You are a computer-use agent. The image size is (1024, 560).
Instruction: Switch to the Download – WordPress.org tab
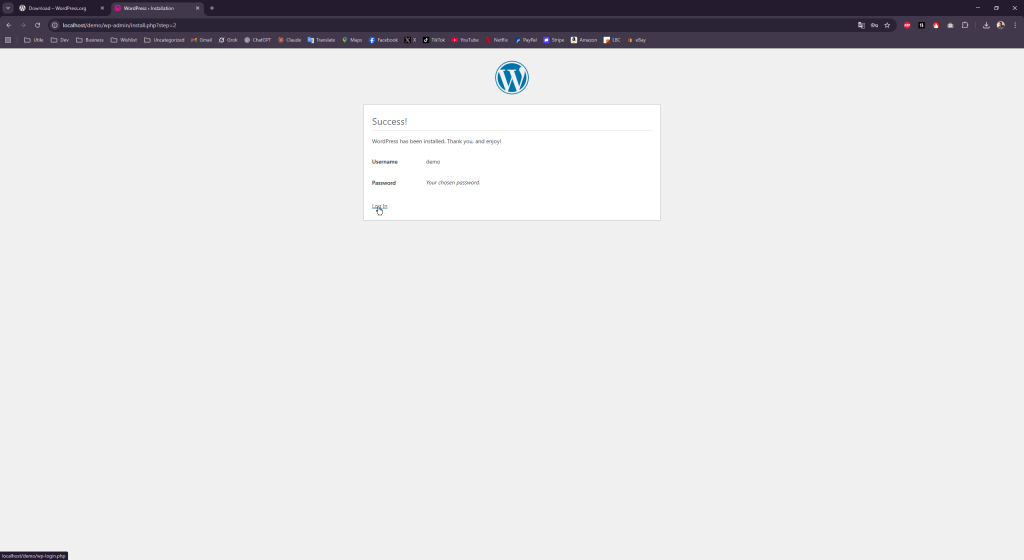point(58,8)
